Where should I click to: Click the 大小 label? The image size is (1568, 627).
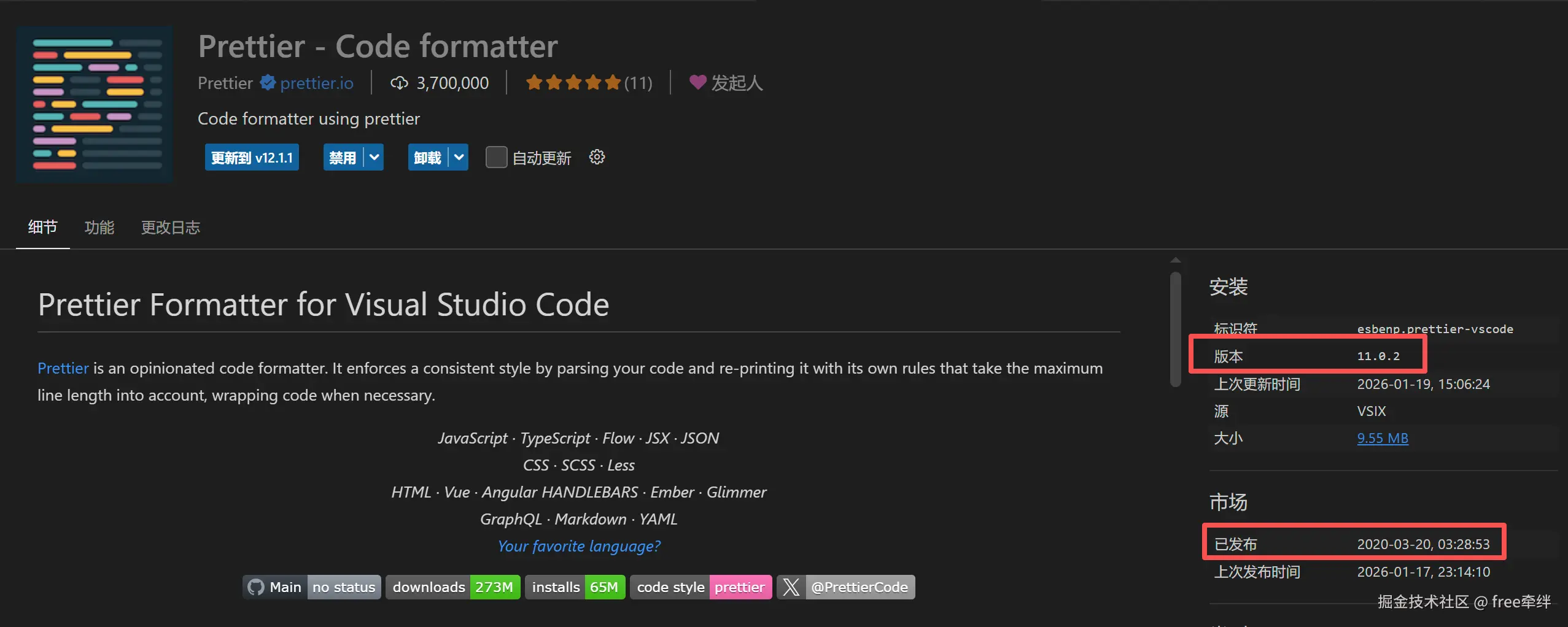coord(1228,438)
